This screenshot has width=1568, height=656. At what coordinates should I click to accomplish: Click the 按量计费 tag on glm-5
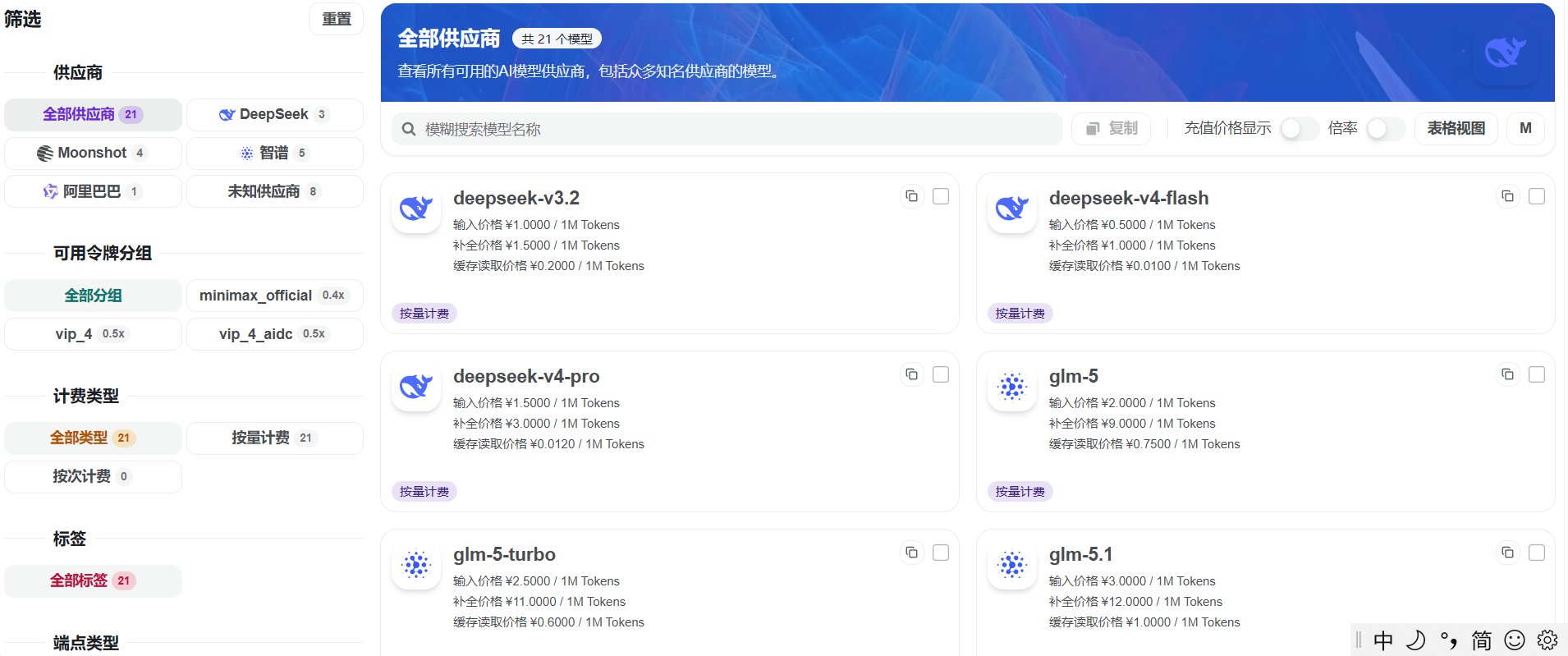(x=1020, y=492)
